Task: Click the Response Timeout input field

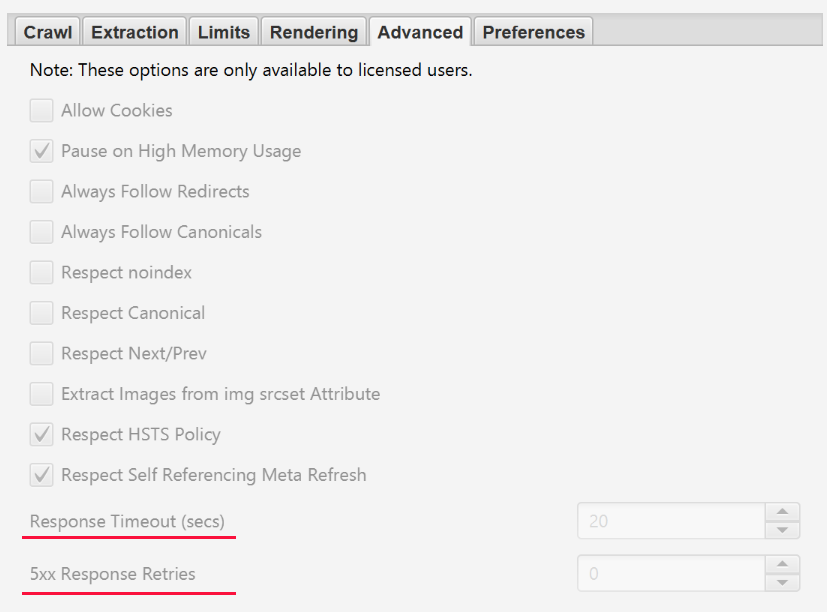Action: tap(670, 521)
